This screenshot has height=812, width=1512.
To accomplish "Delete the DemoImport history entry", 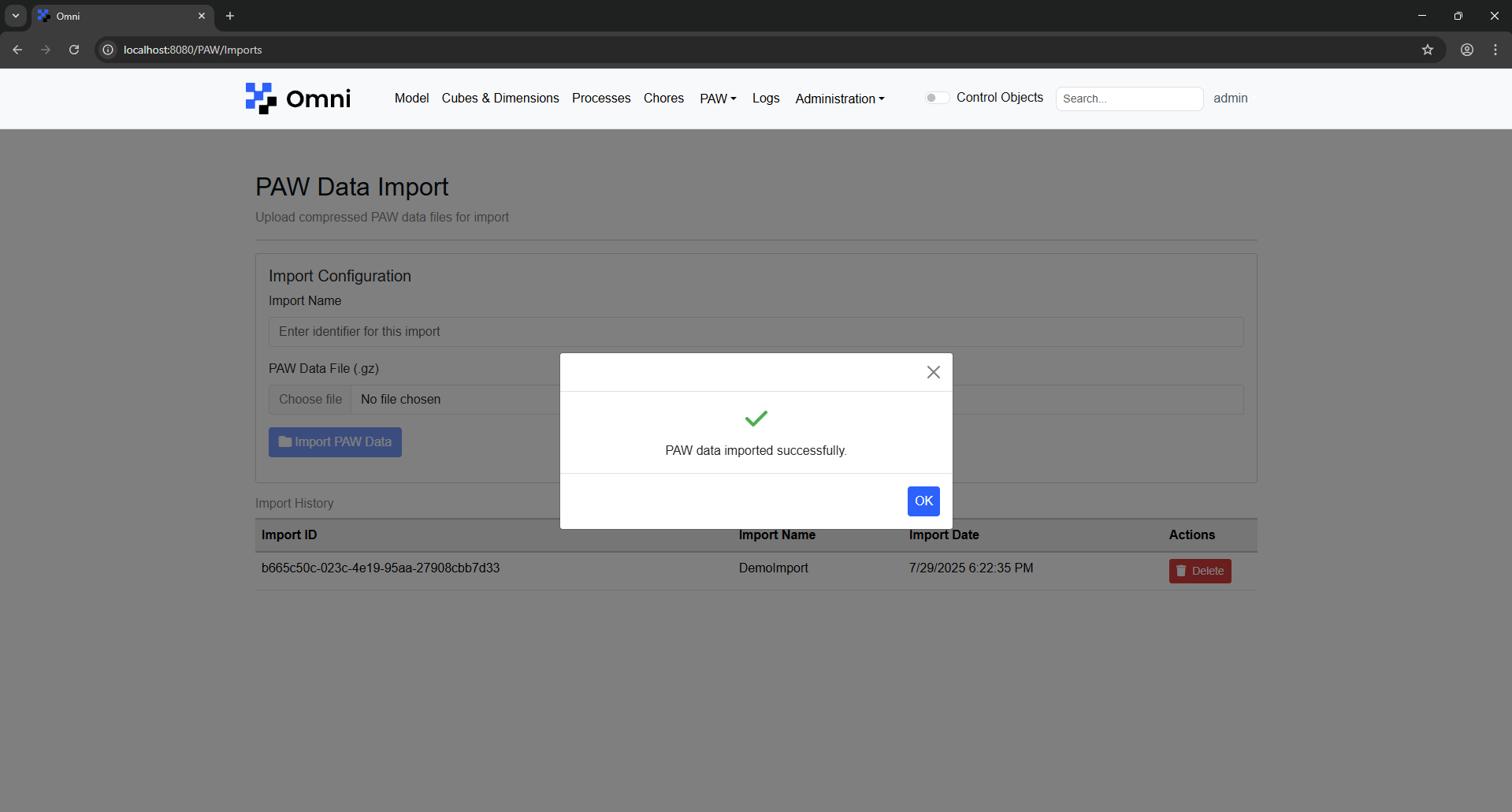I will point(1200,571).
